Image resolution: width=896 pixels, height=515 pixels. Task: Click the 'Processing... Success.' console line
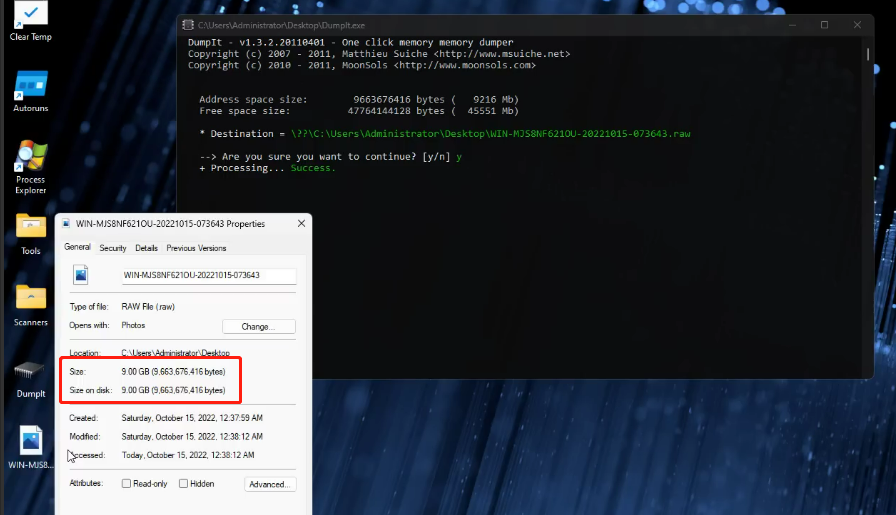click(267, 168)
